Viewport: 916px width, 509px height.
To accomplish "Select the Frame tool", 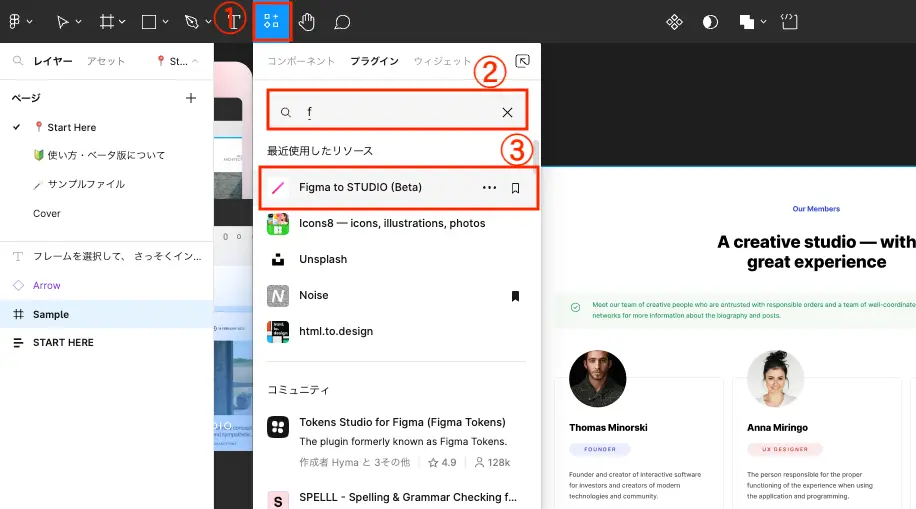I will (106, 22).
